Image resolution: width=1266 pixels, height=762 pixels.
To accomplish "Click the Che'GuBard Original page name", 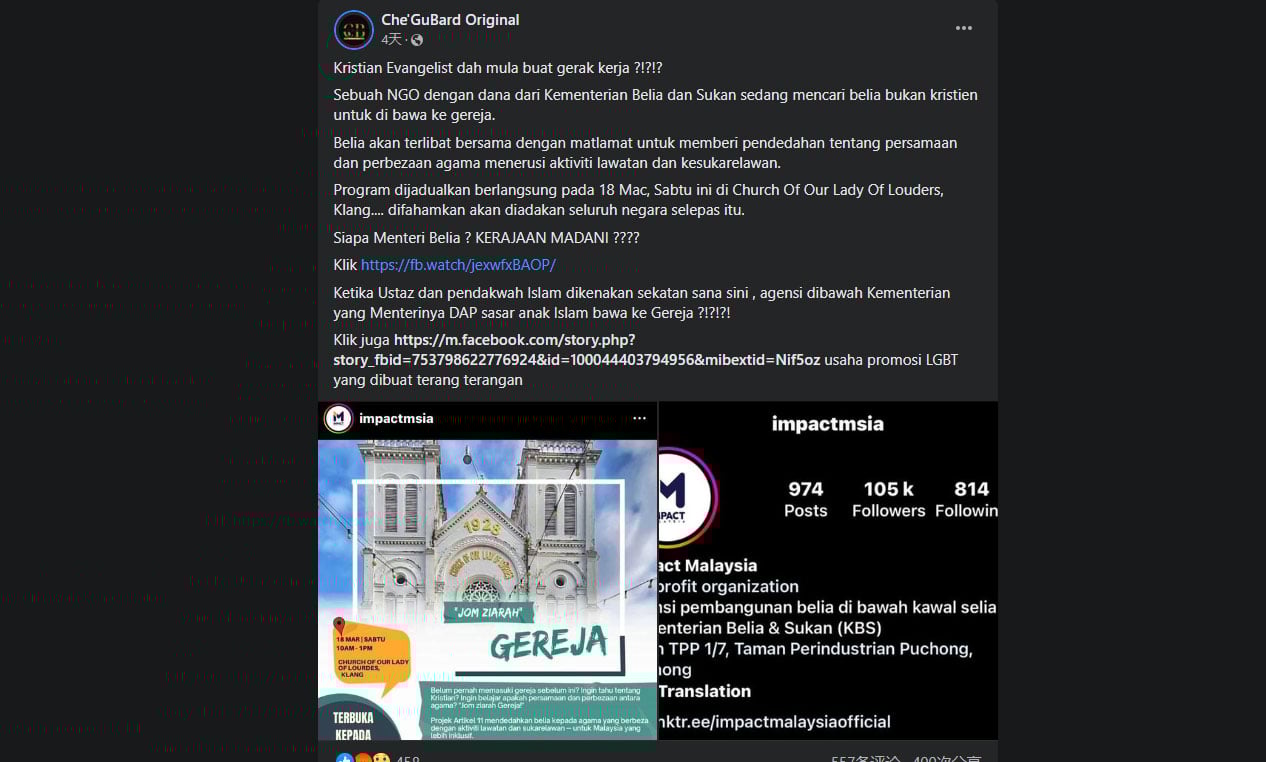I will pos(450,20).
